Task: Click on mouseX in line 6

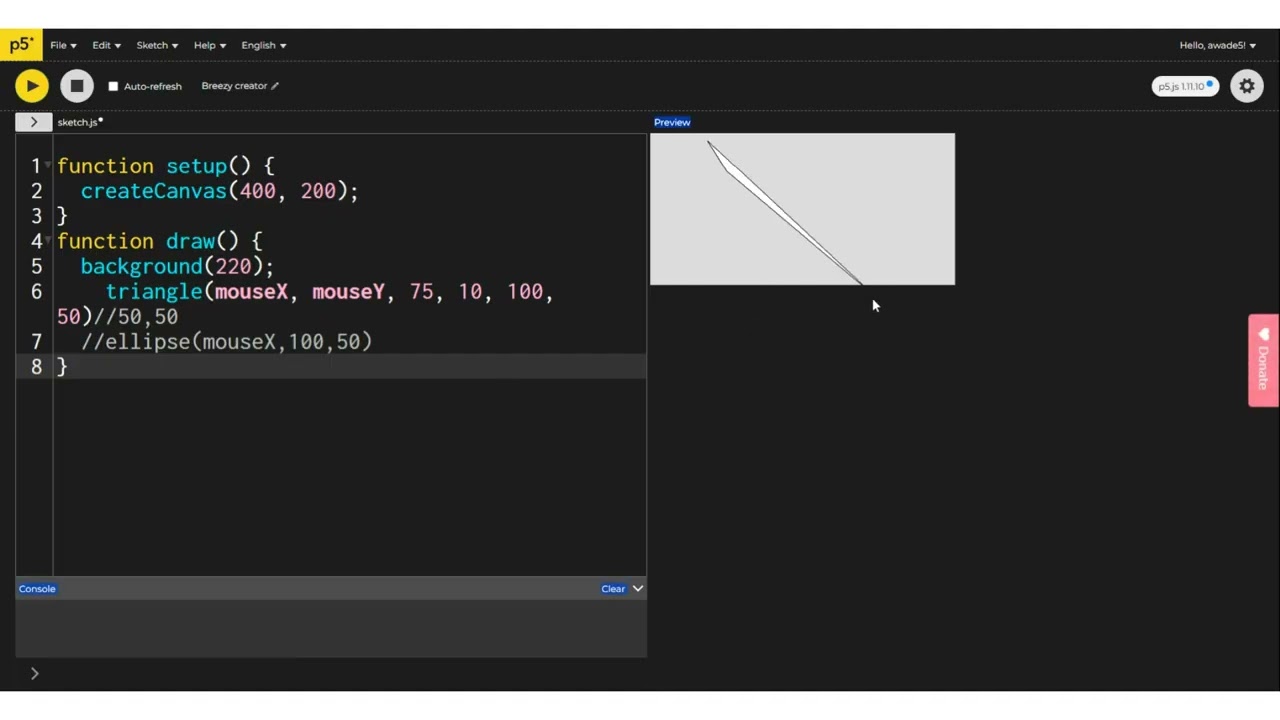Action: tap(251, 291)
